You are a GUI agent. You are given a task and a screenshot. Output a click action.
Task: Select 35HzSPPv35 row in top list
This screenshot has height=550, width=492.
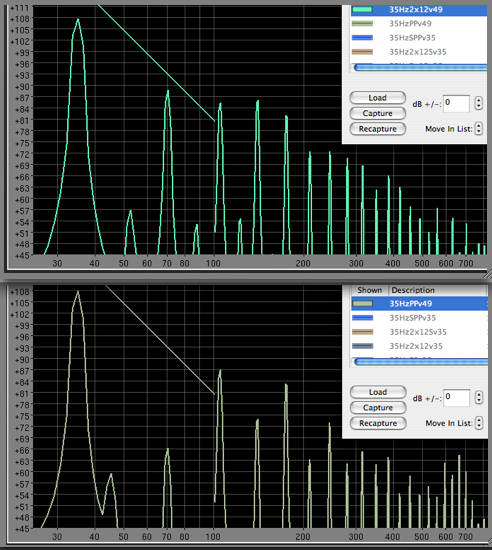419,38
